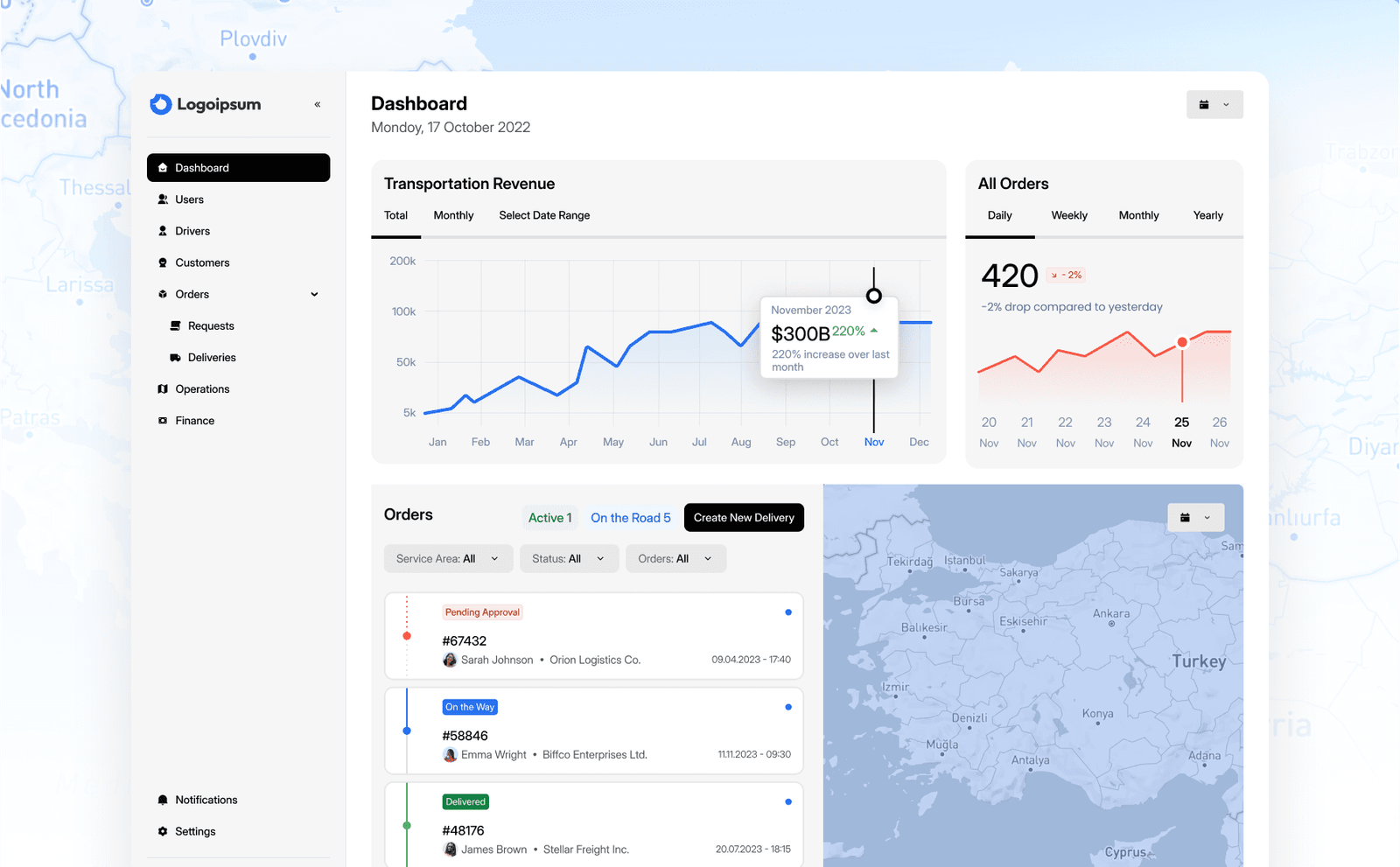The height and width of the screenshot is (867, 1400).
Task: Click the Notifications bell icon
Action: (163, 799)
